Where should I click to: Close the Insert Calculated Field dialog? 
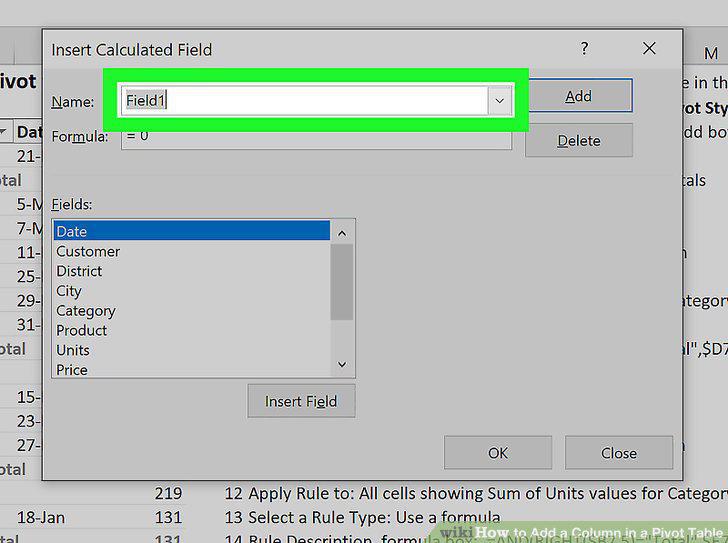point(649,48)
